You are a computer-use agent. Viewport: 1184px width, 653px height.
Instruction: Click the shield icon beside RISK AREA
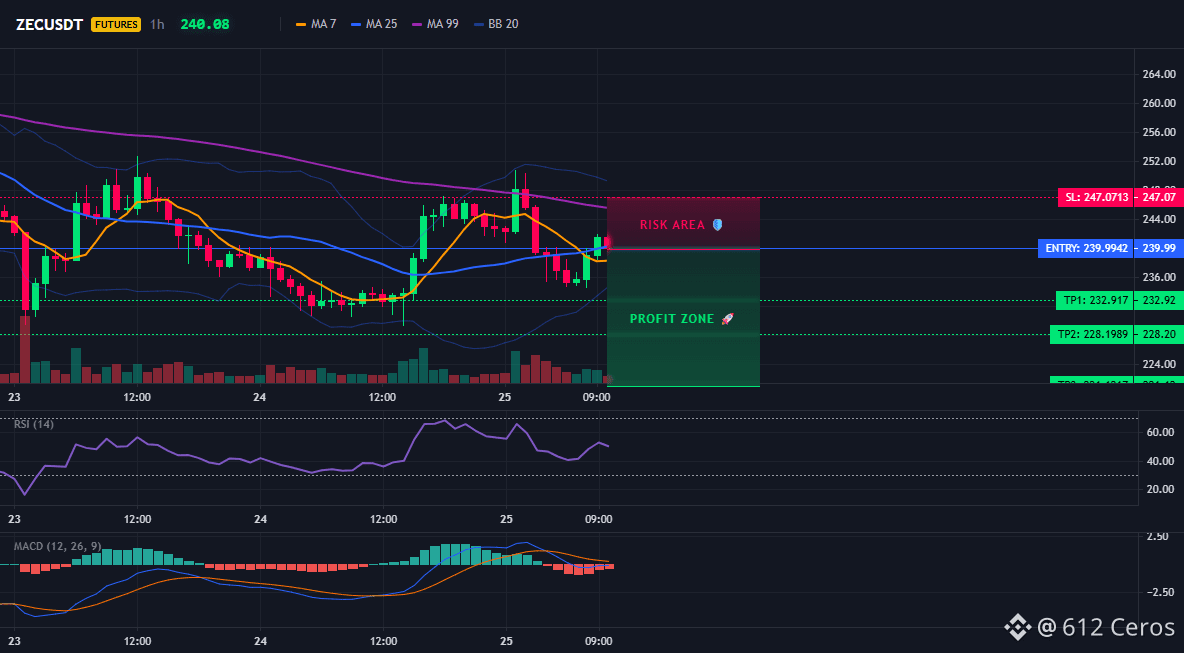pyautogui.click(x=717, y=224)
